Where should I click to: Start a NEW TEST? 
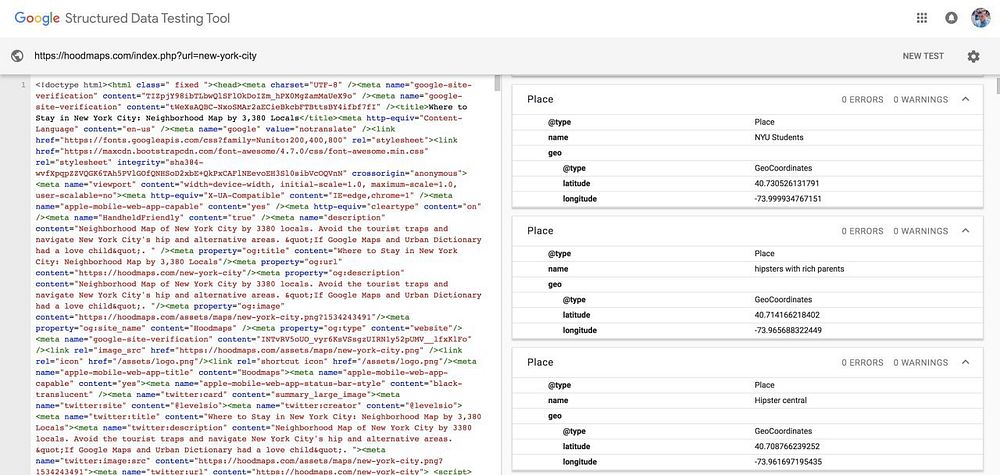click(x=923, y=56)
